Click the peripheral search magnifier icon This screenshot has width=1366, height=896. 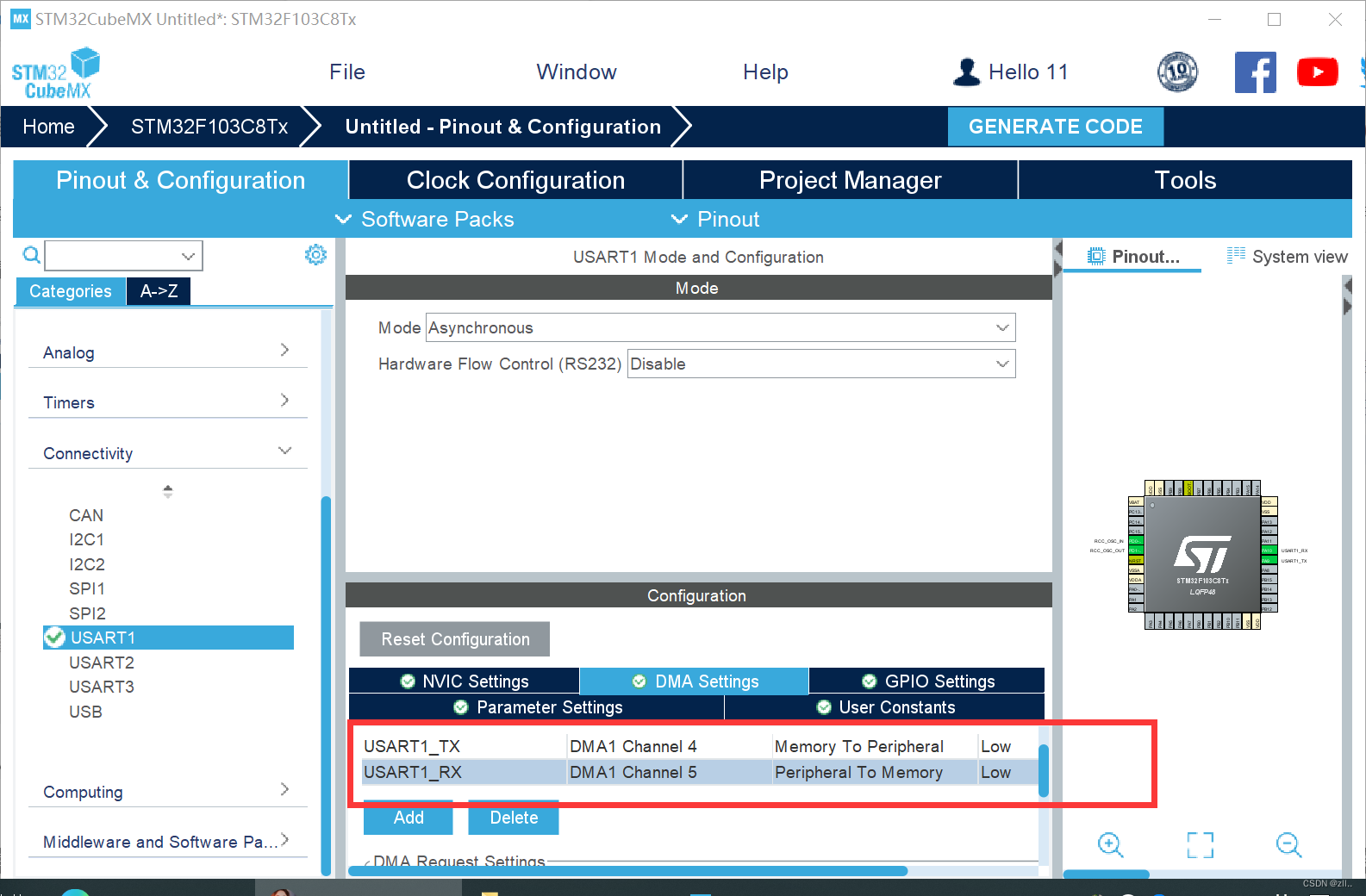point(31,255)
